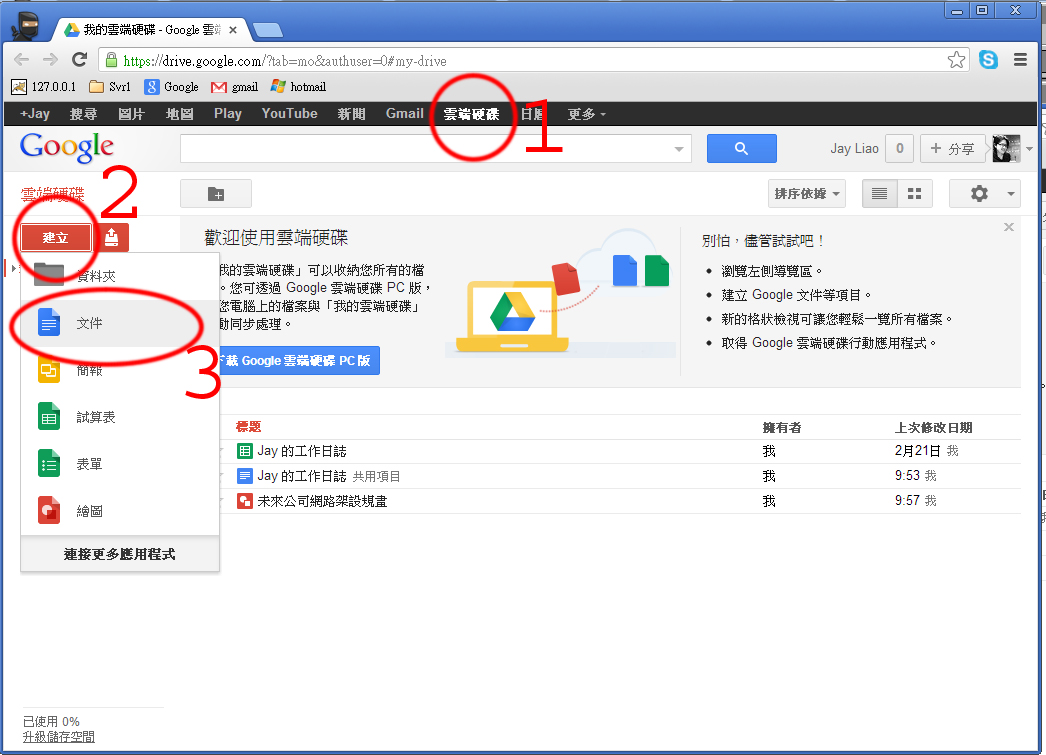Click the red drawing icon for 未來公司網路架設規畫
The width and height of the screenshot is (1046, 755).
245,501
